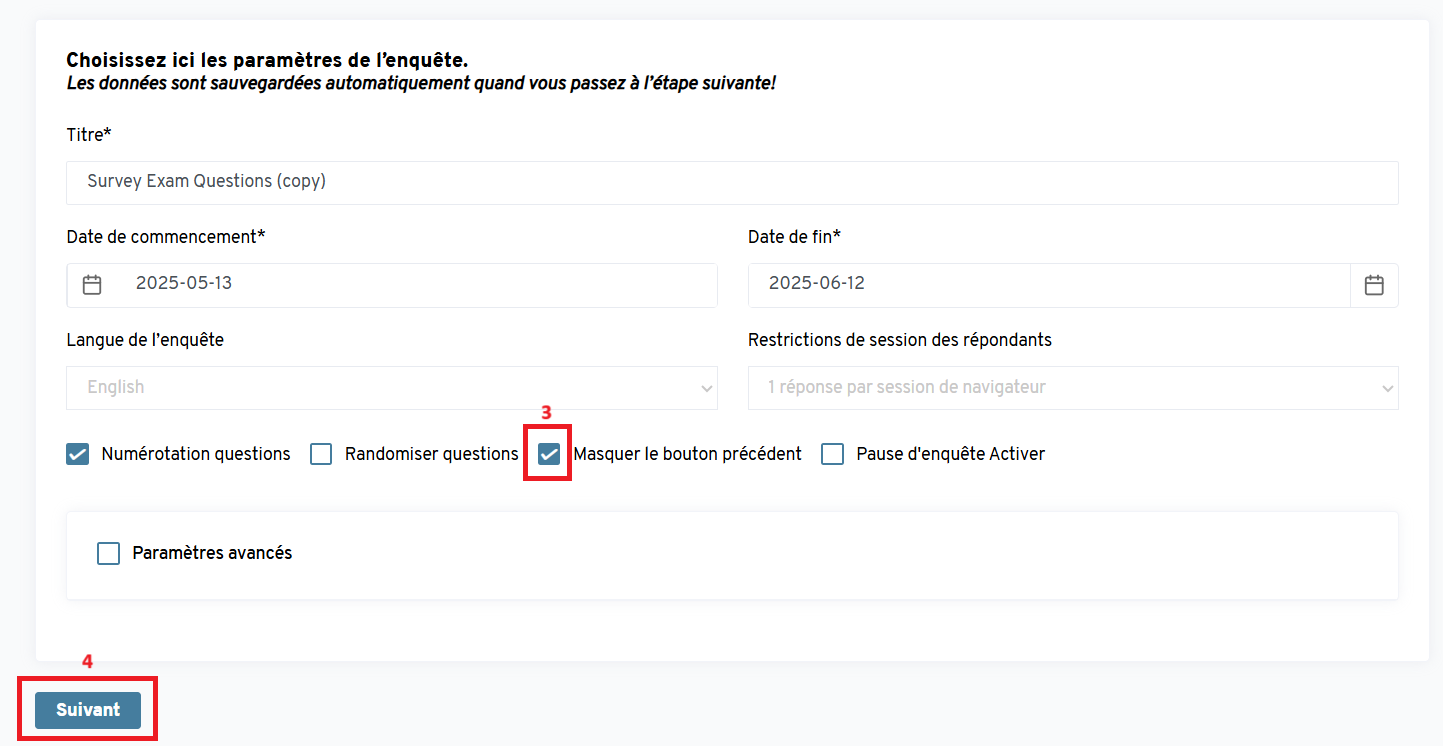This screenshot has width=1443, height=746.
Task: Tick the Paramètres avancés checkbox
Action: point(108,553)
